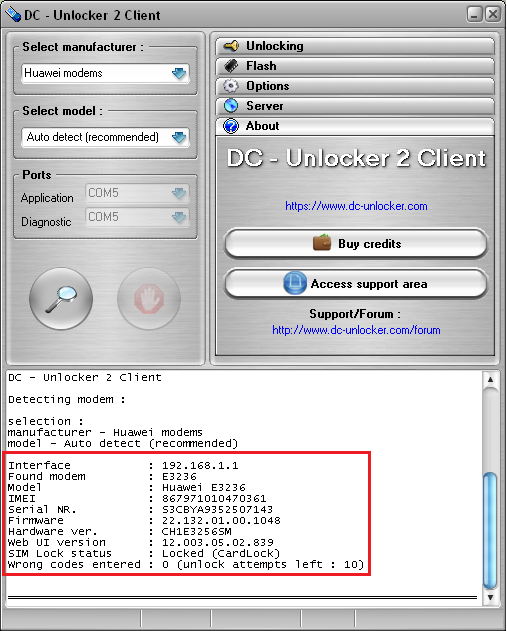
Task: Open the dc-unlocker.com website link
Action: tap(356, 206)
